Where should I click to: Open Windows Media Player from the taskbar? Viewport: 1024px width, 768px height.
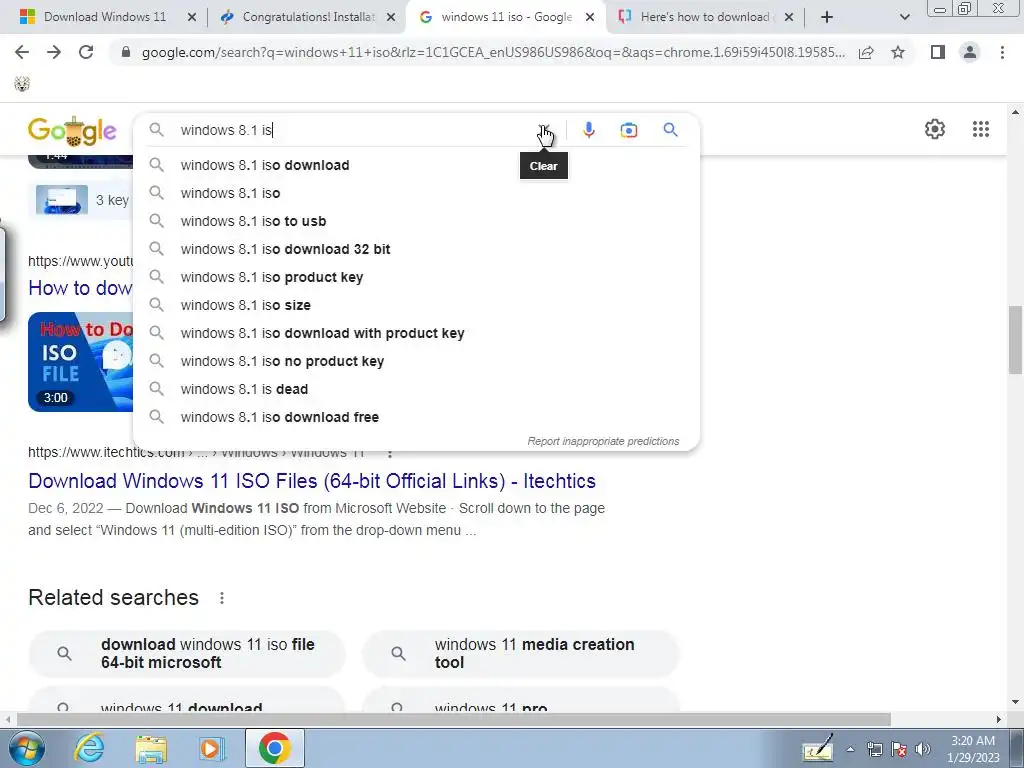(212, 748)
